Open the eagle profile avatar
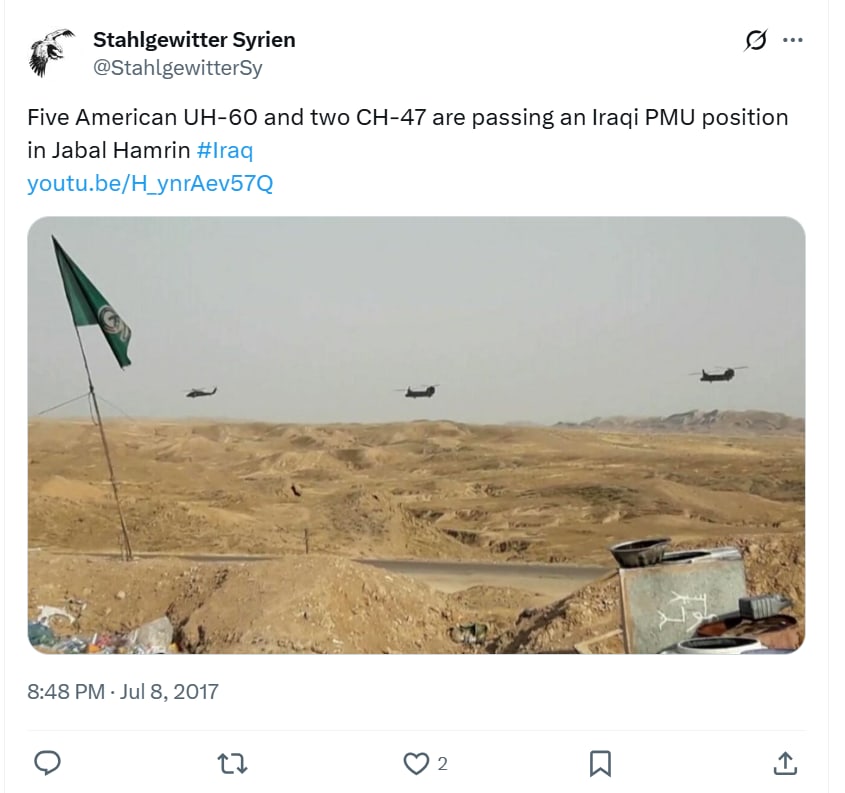Viewport: 845px width, 793px height. 52,54
